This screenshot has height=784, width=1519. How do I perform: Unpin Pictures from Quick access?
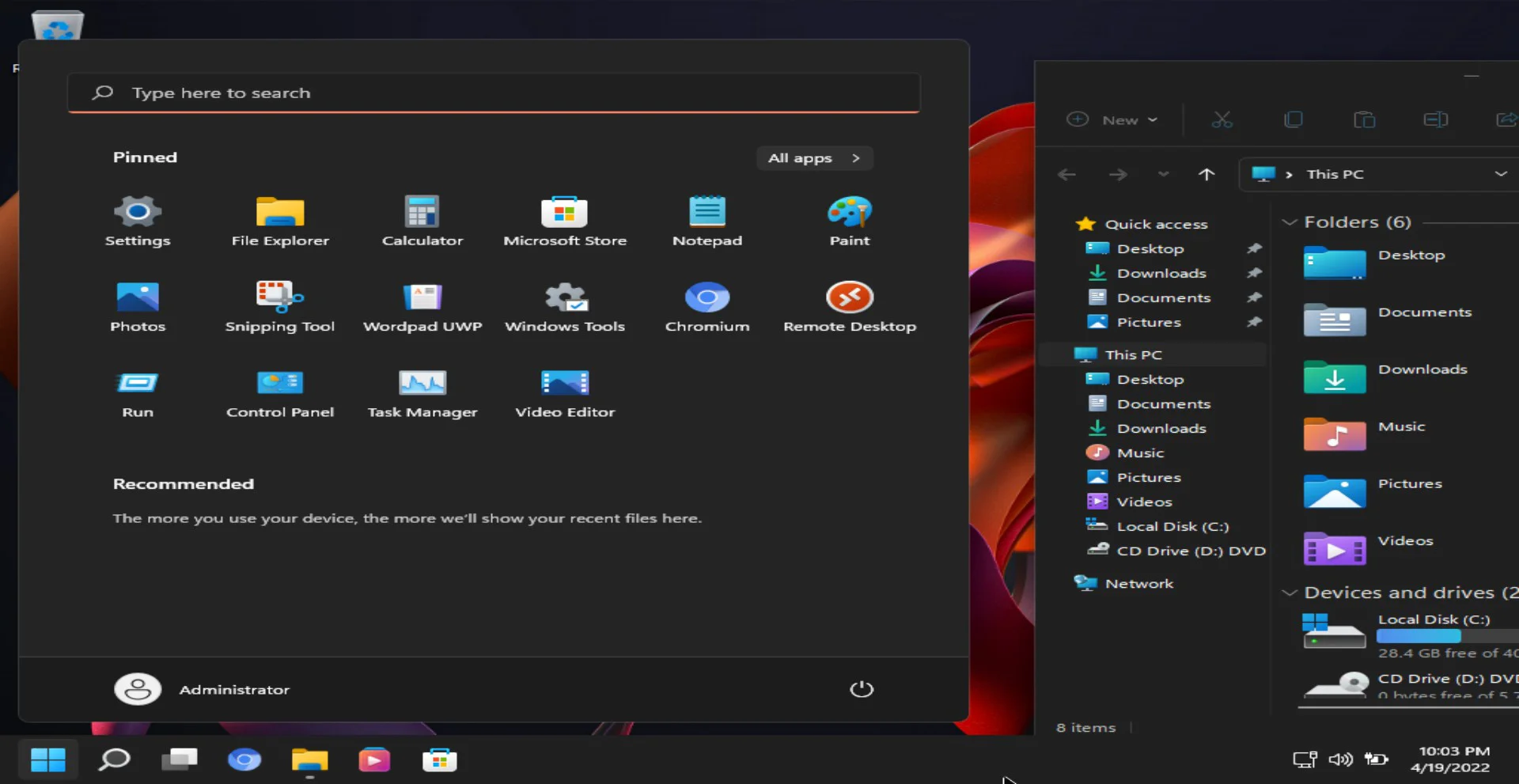[1255, 322]
